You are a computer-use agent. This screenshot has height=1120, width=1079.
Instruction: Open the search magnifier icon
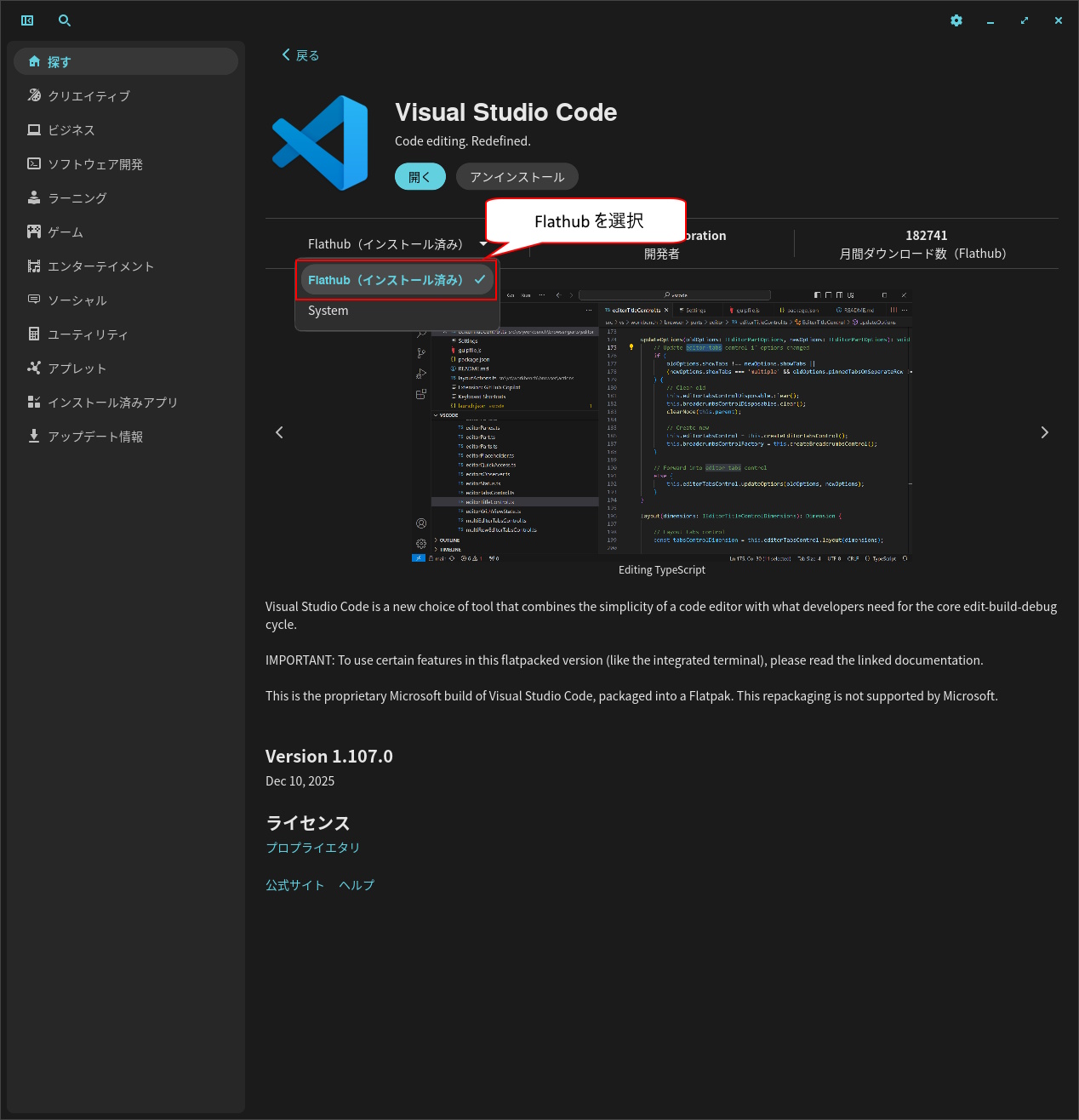[65, 20]
